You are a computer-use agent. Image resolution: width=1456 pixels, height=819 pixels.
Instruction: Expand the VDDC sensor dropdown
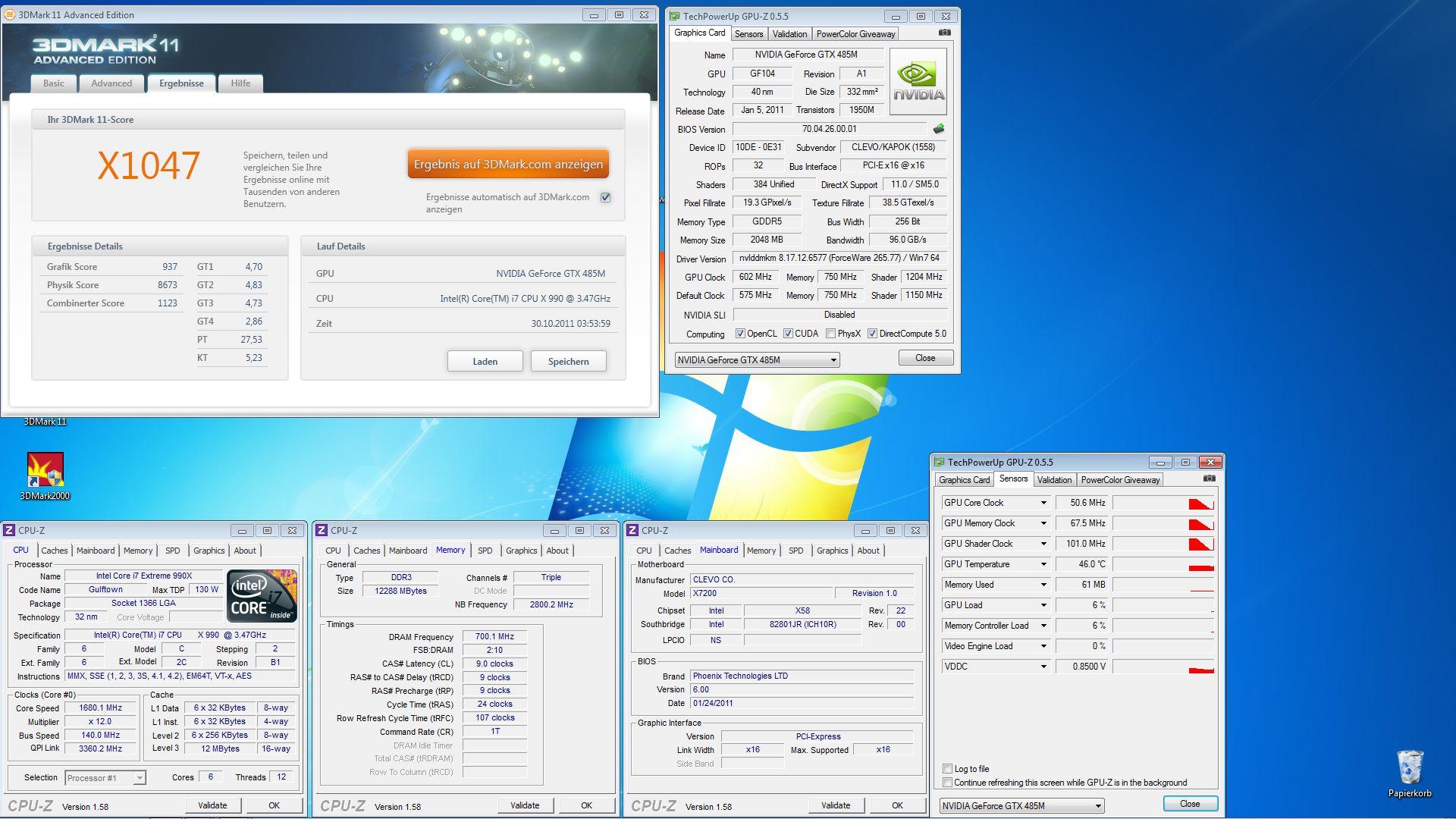(x=1043, y=667)
